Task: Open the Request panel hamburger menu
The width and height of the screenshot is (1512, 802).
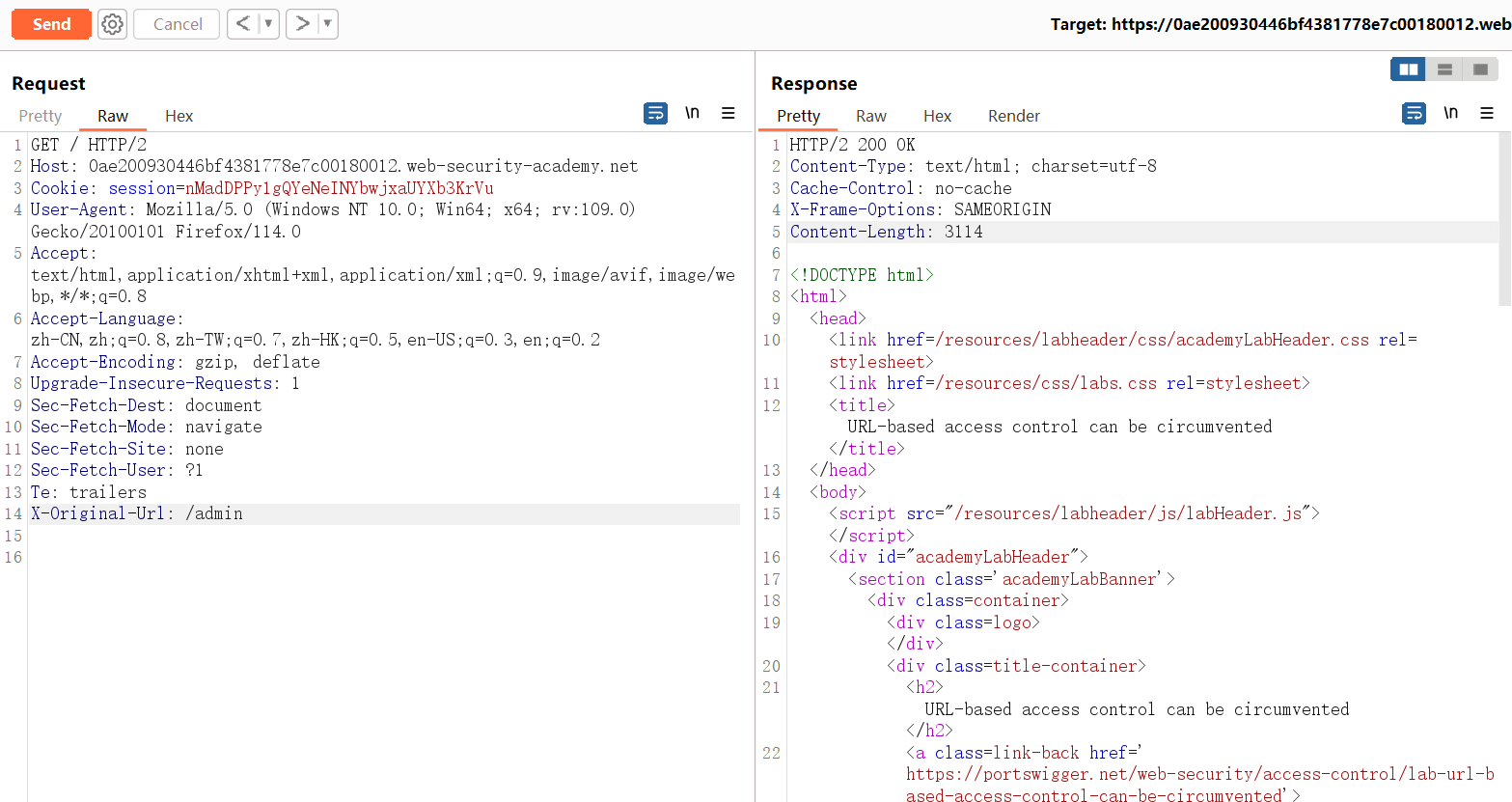Action: point(729,114)
